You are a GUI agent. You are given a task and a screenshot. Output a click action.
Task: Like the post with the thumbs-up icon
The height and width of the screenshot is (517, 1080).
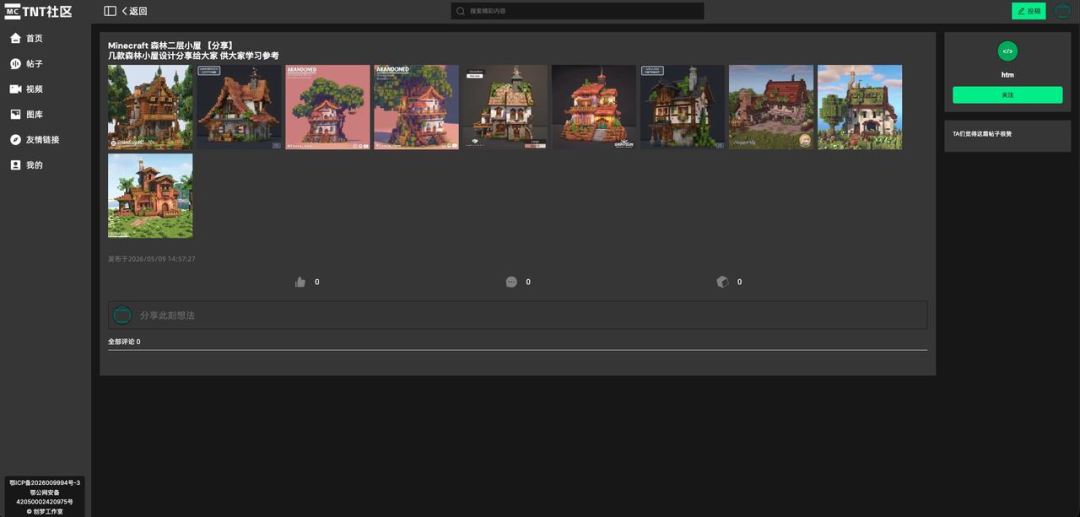tap(300, 282)
